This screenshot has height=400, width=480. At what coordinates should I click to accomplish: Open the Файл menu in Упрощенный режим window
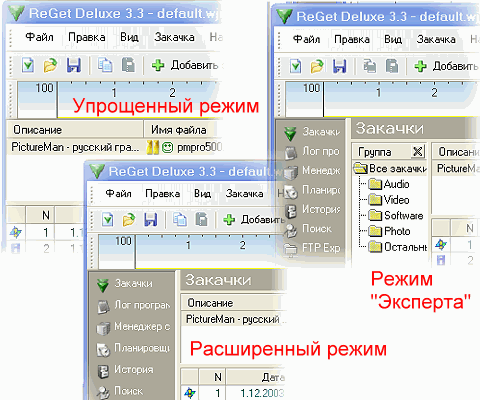pos(39,37)
